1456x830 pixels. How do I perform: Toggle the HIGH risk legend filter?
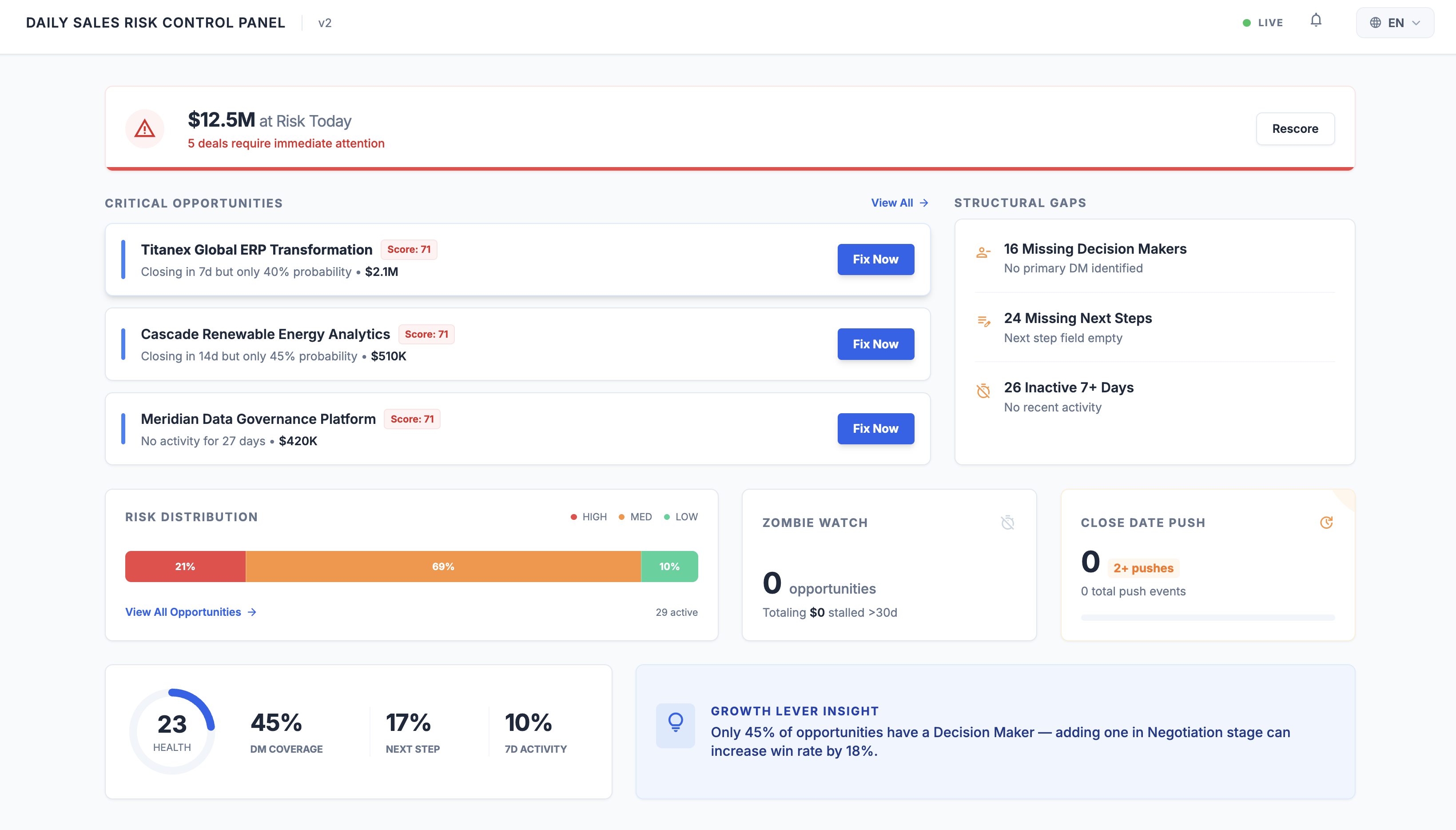[589, 516]
